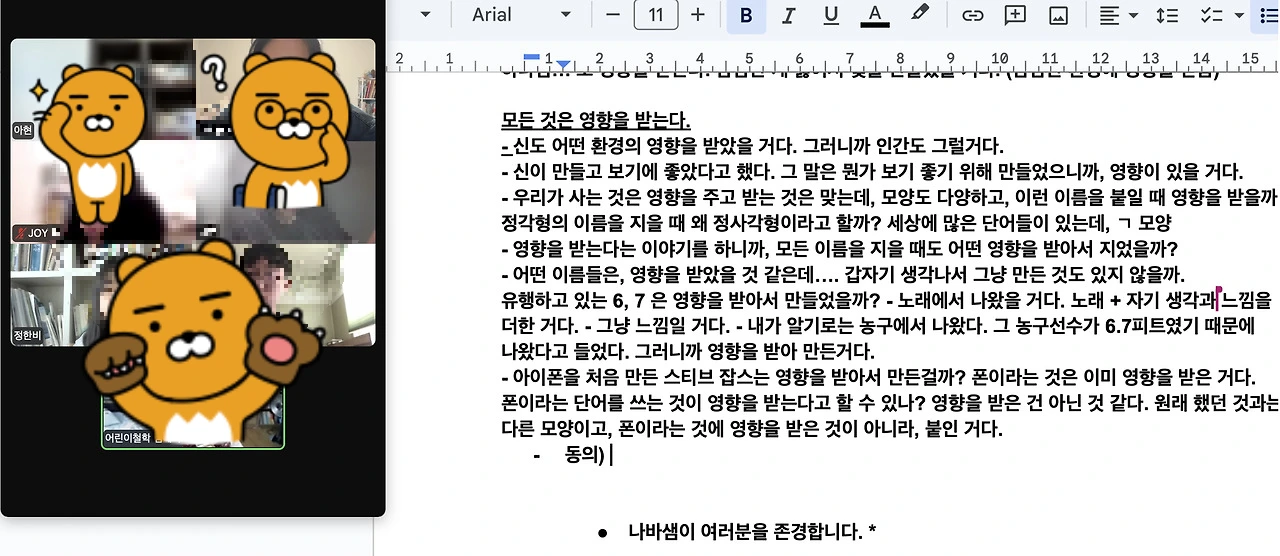Insert a checklist with the toolbar icon

1211,15
